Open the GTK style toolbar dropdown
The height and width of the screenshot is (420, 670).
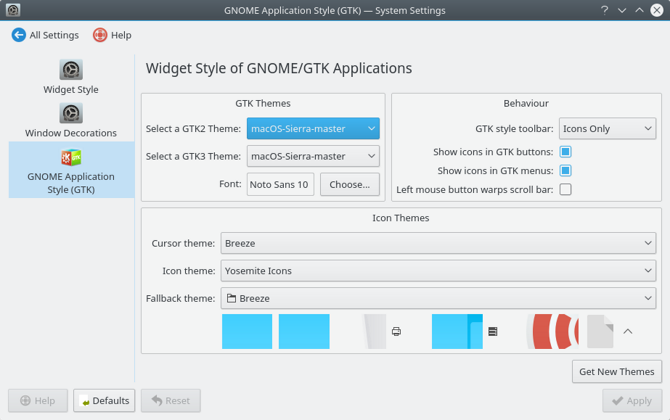point(607,129)
